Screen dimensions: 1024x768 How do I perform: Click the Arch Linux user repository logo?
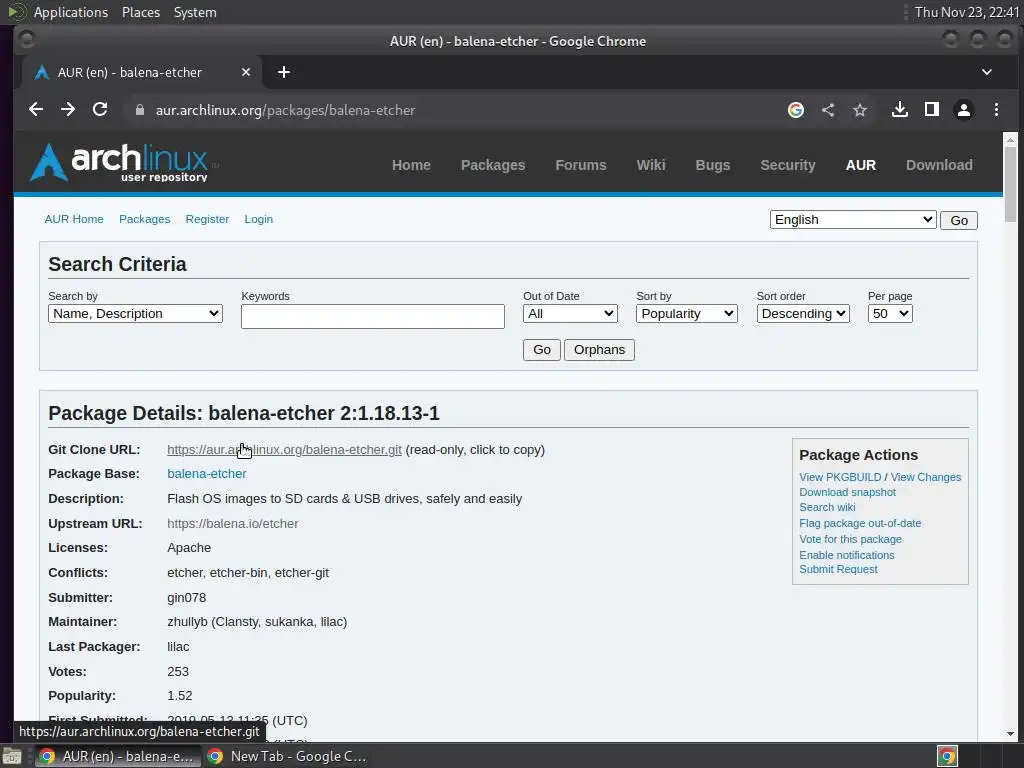(120, 162)
